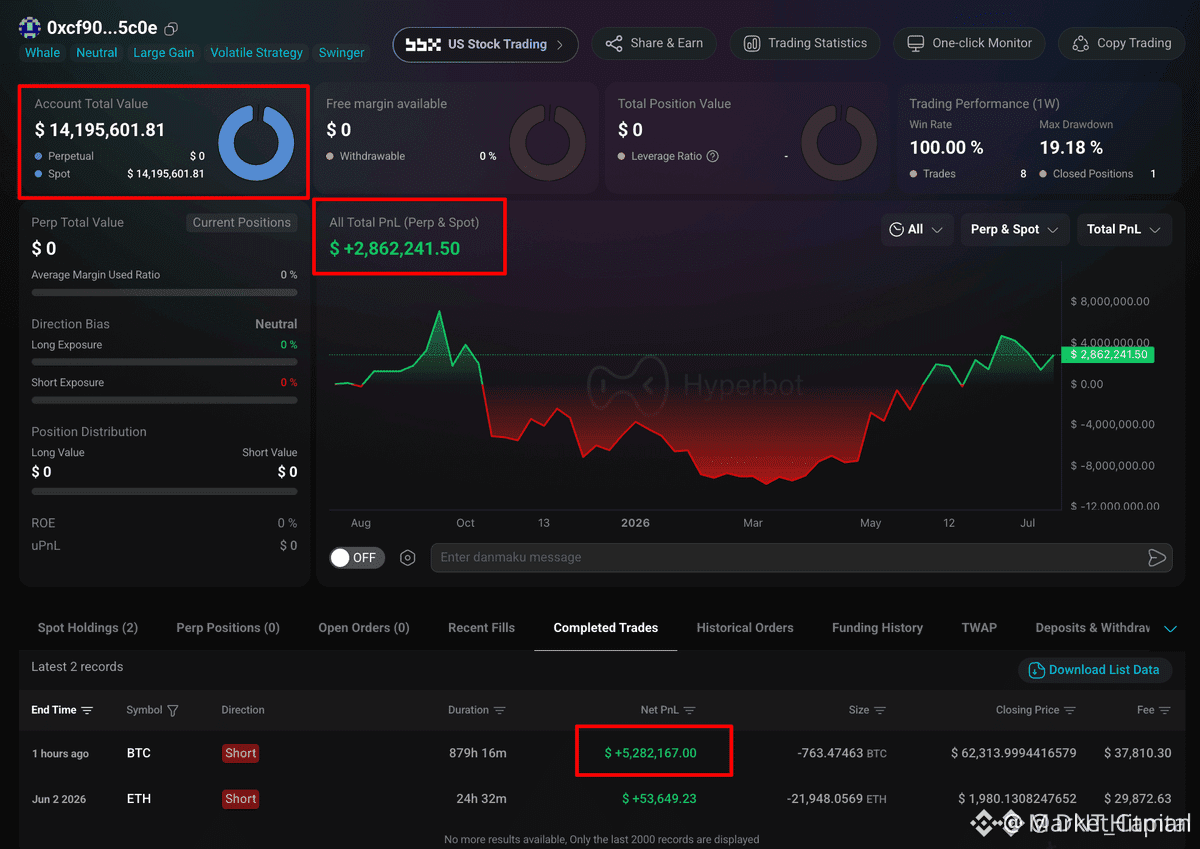Image resolution: width=1200 pixels, height=849 pixels.
Task: Open Trading Statistics
Action: (805, 44)
